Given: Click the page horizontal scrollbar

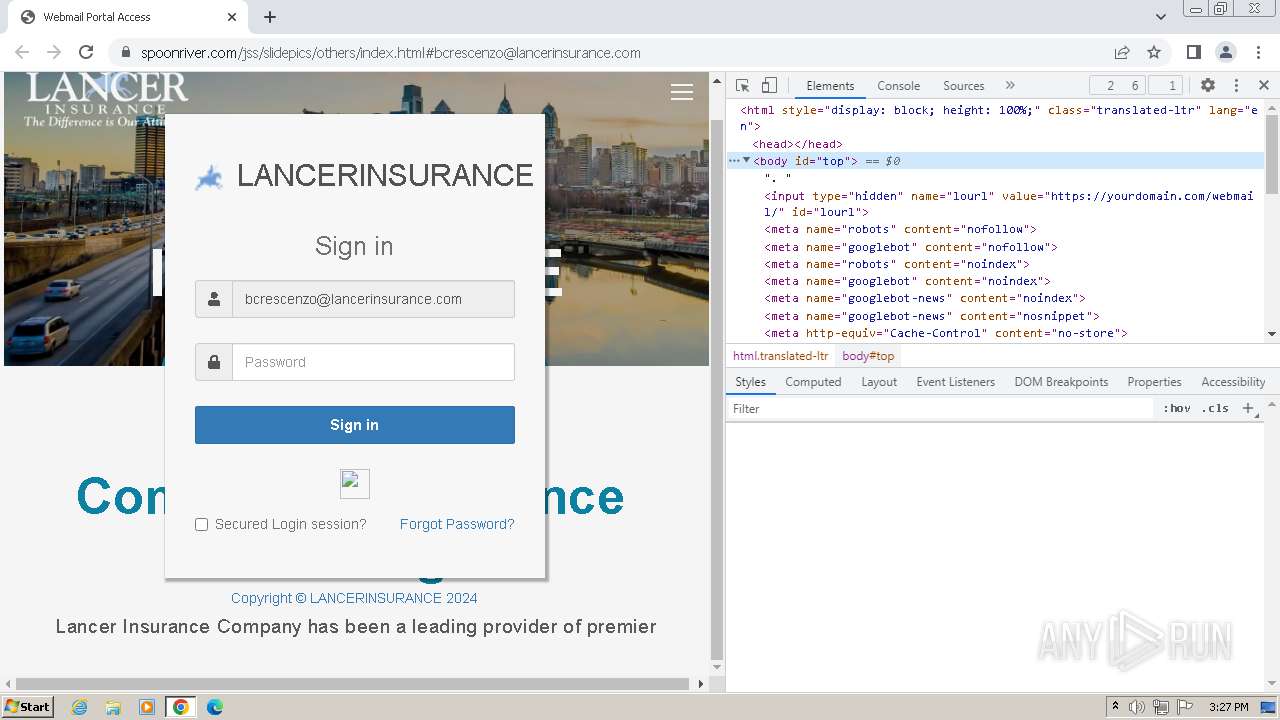Looking at the screenshot, I should pyautogui.click(x=352, y=684).
